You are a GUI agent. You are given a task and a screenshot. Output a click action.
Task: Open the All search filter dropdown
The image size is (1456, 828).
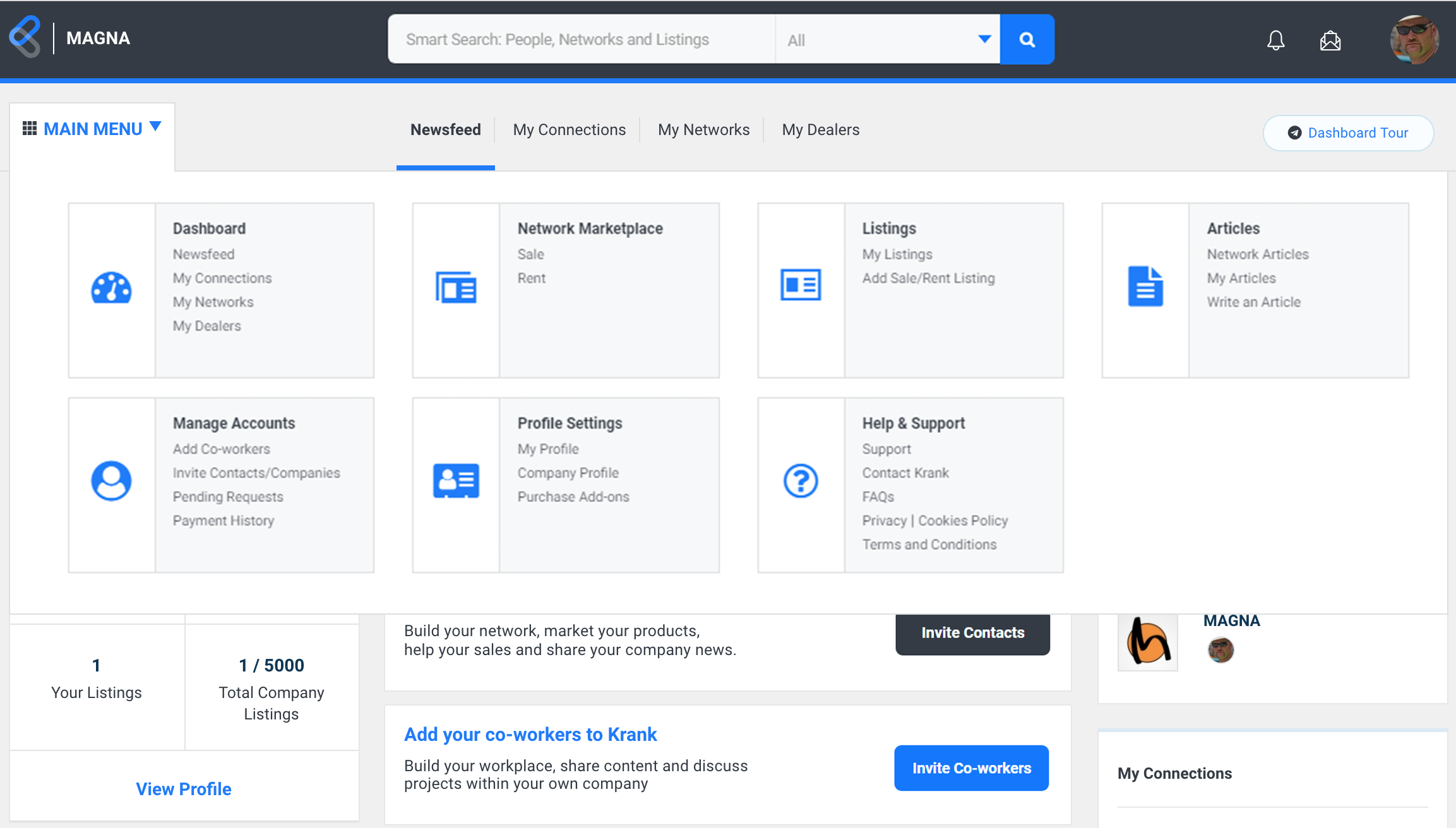888,39
